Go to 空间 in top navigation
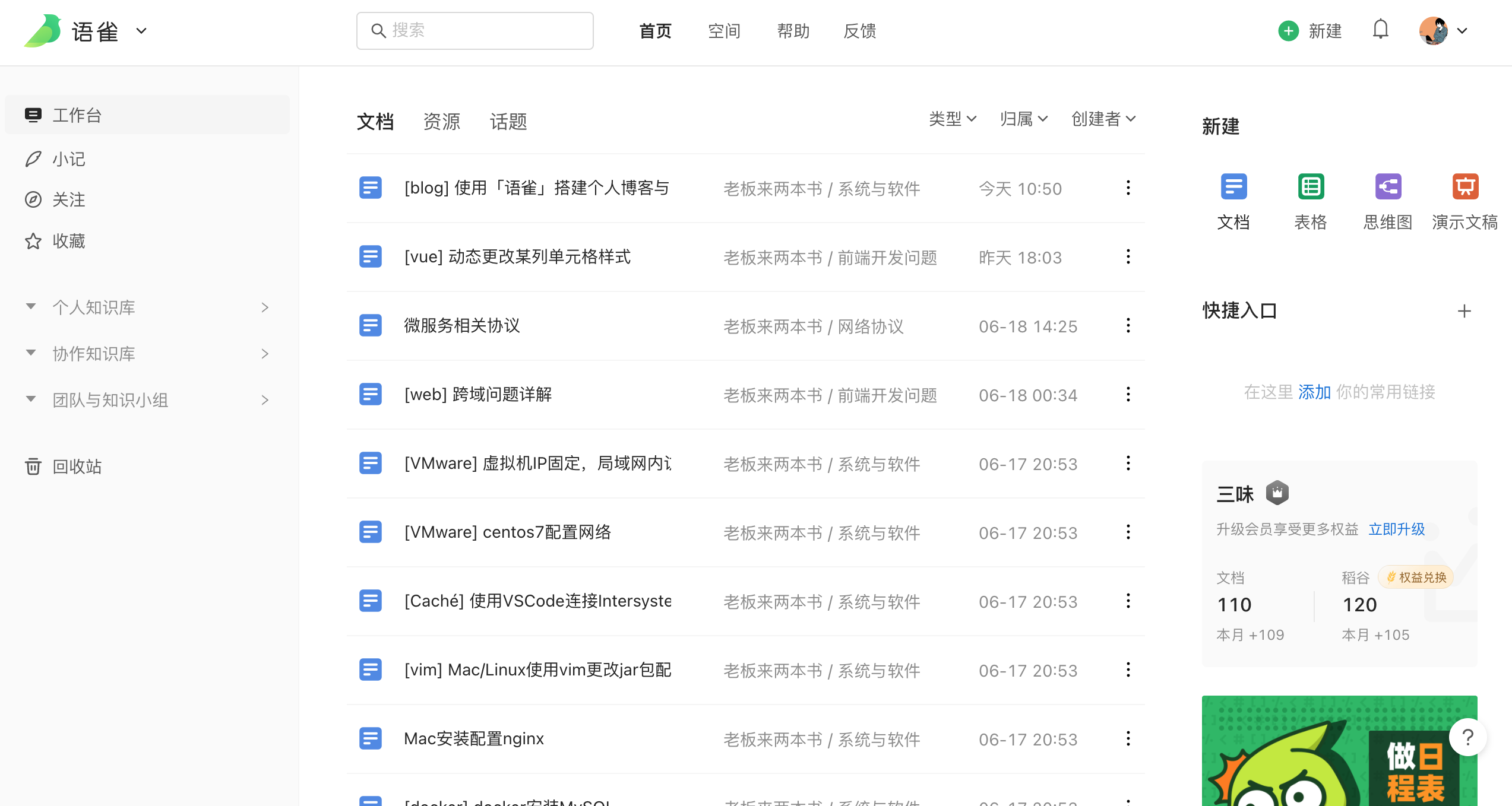 pyautogui.click(x=724, y=31)
